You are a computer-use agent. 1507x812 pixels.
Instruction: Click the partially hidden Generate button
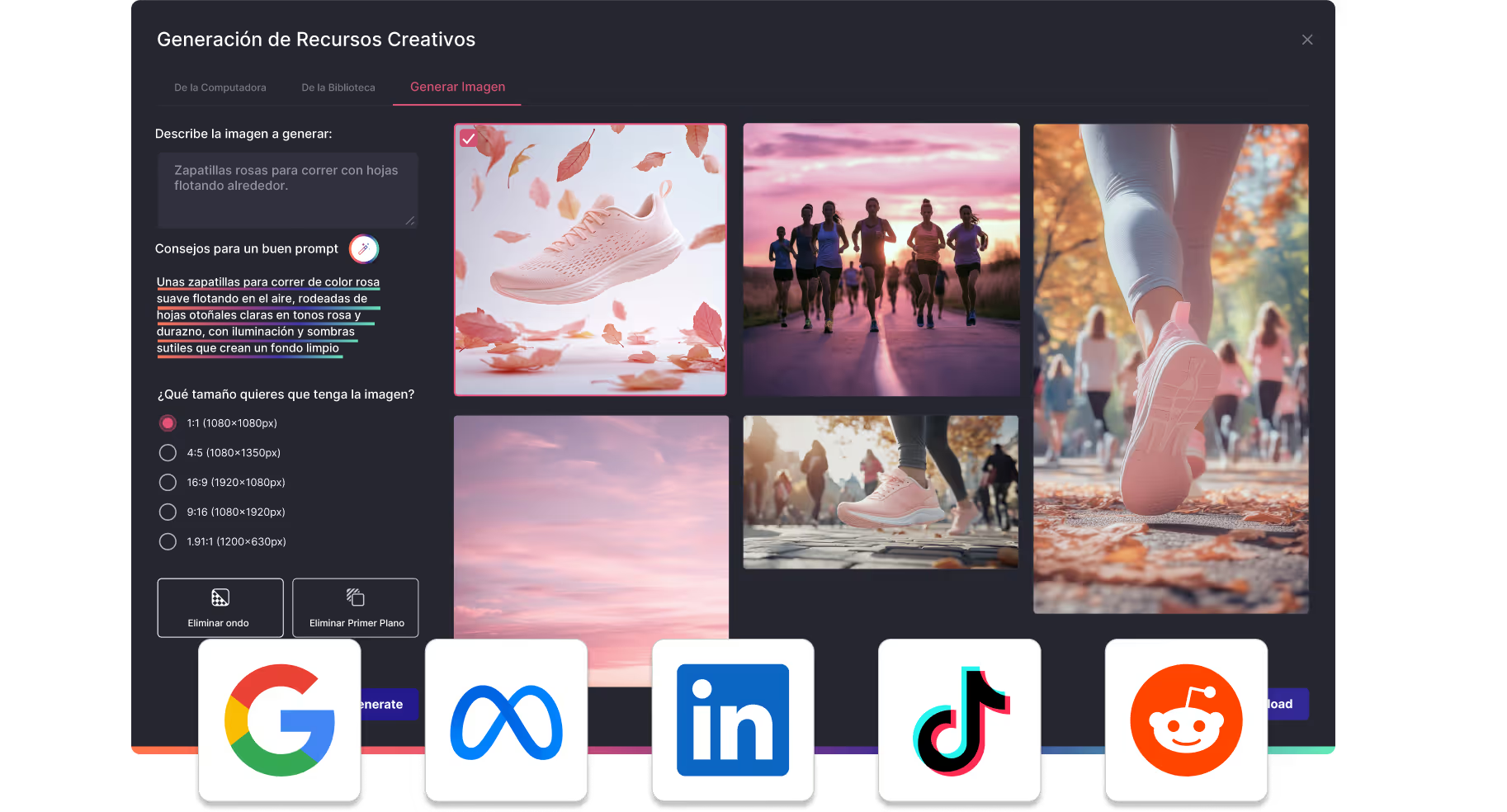(x=390, y=705)
